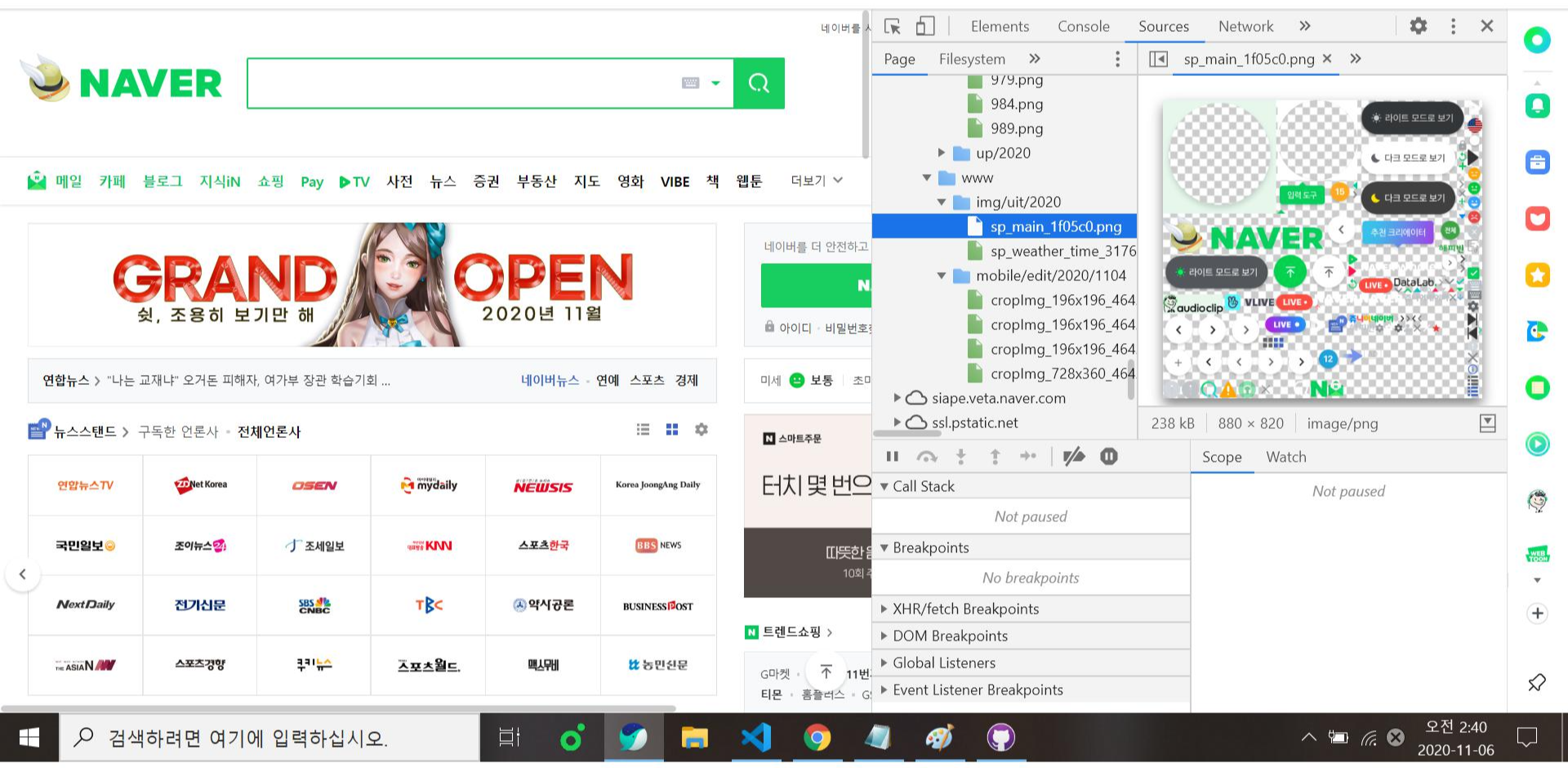Show more navigator tabs next to Filesystem

click(x=1035, y=59)
